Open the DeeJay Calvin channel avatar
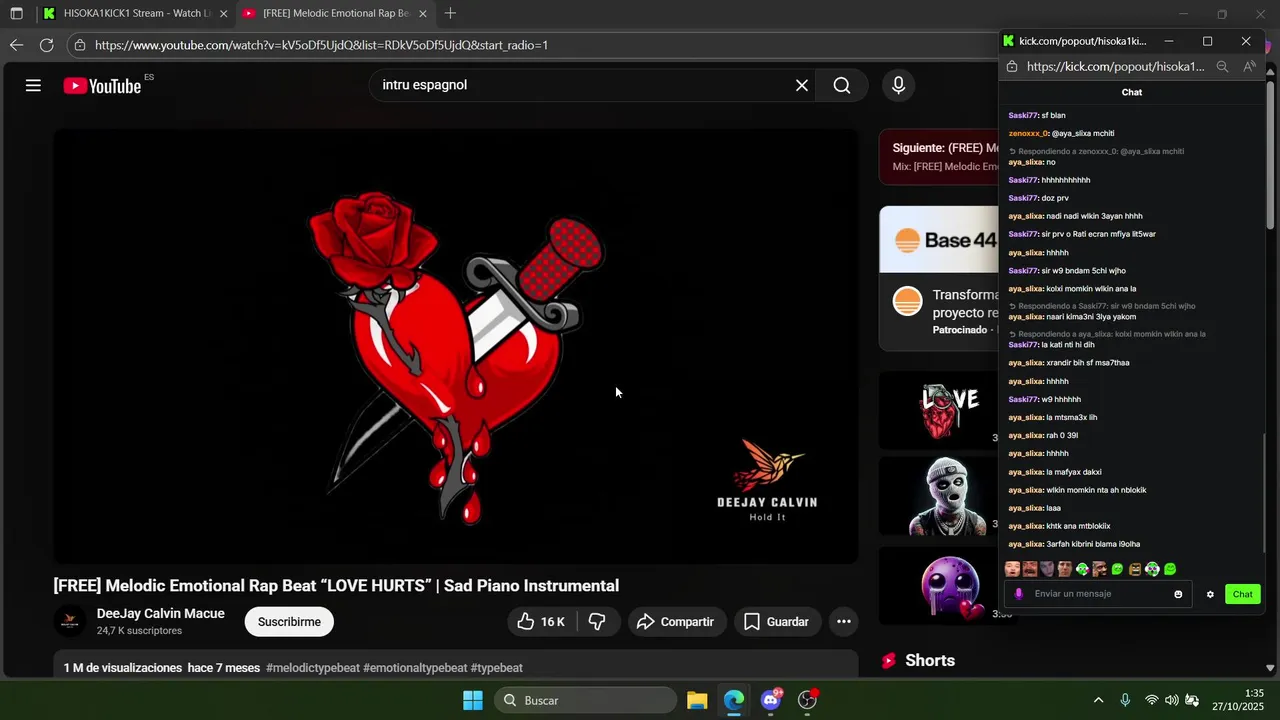Image resolution: width=1280 pixels, height=720 pixels. 70,622
